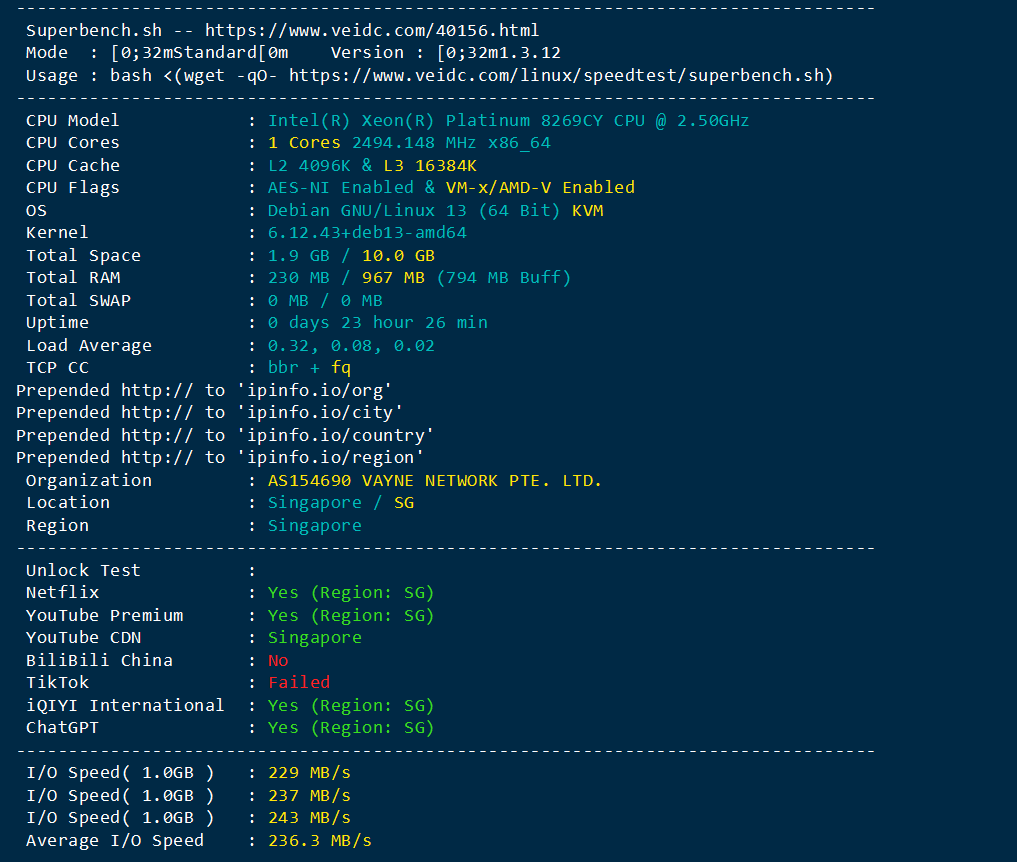Viewport: 1017px width, 862px height.
Task: Click the 'AES-NI Enabled' flag text
Action: (x=341, y=187)
